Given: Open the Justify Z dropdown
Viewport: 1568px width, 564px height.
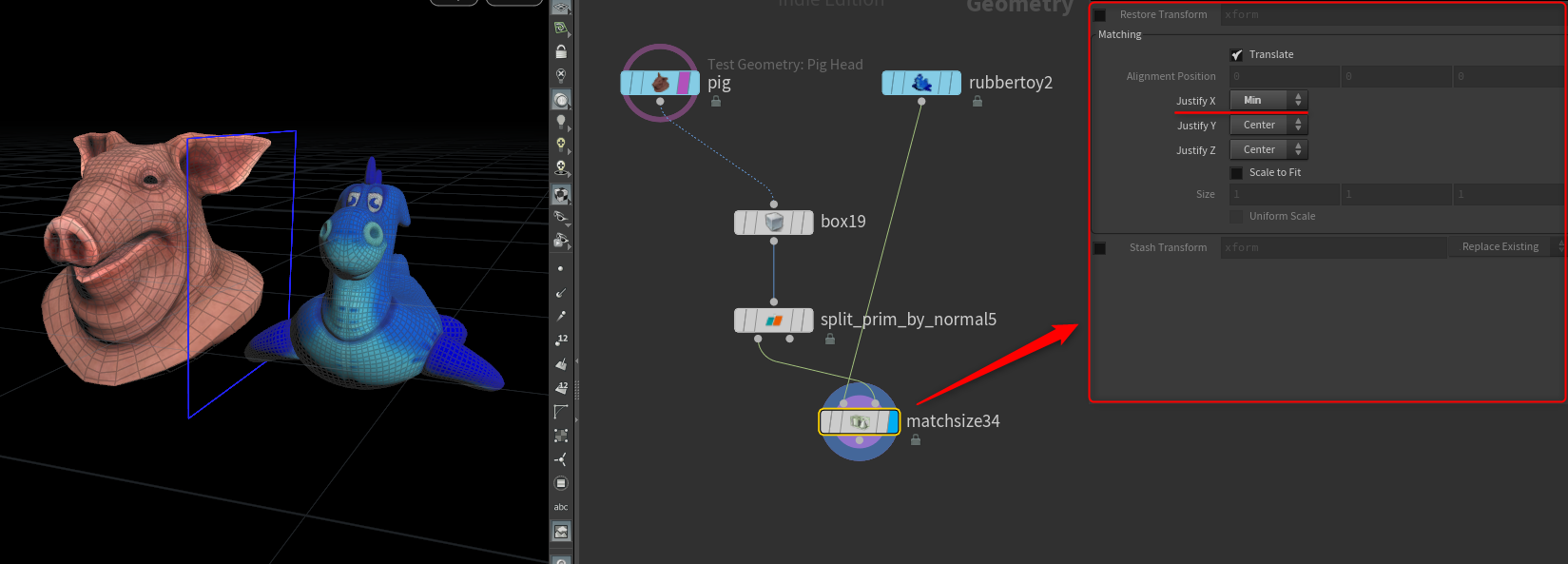Looking at the screenshot, I should pos(1268,149).
